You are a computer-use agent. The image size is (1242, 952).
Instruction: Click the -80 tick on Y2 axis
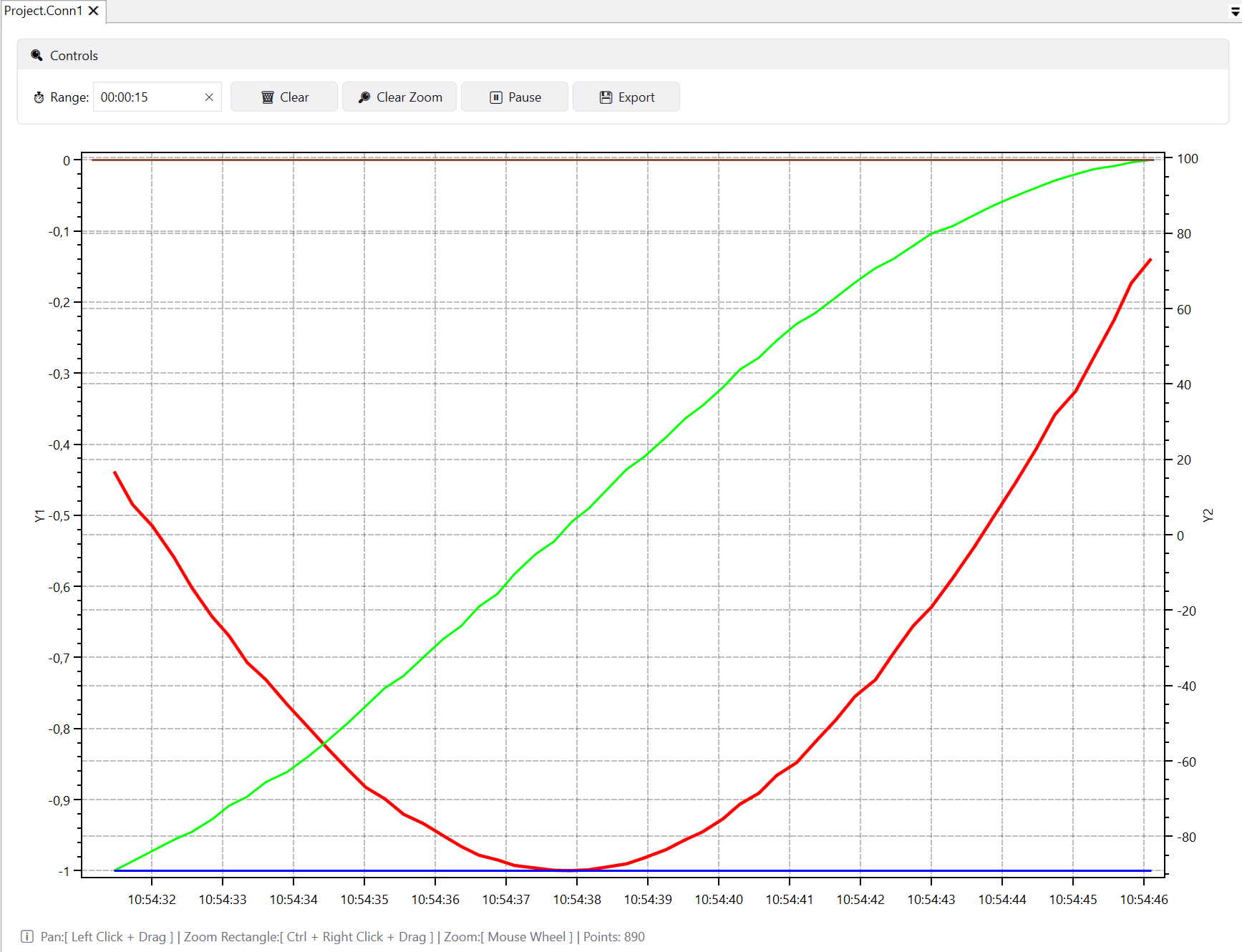(x=1186, y=837)
